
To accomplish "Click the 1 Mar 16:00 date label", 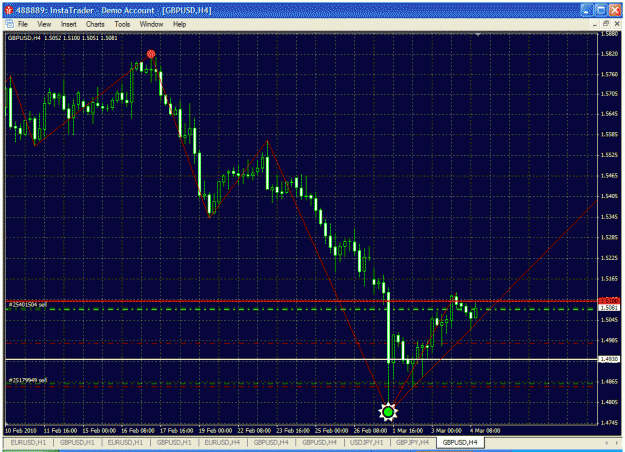I will (x=408, y=431).
